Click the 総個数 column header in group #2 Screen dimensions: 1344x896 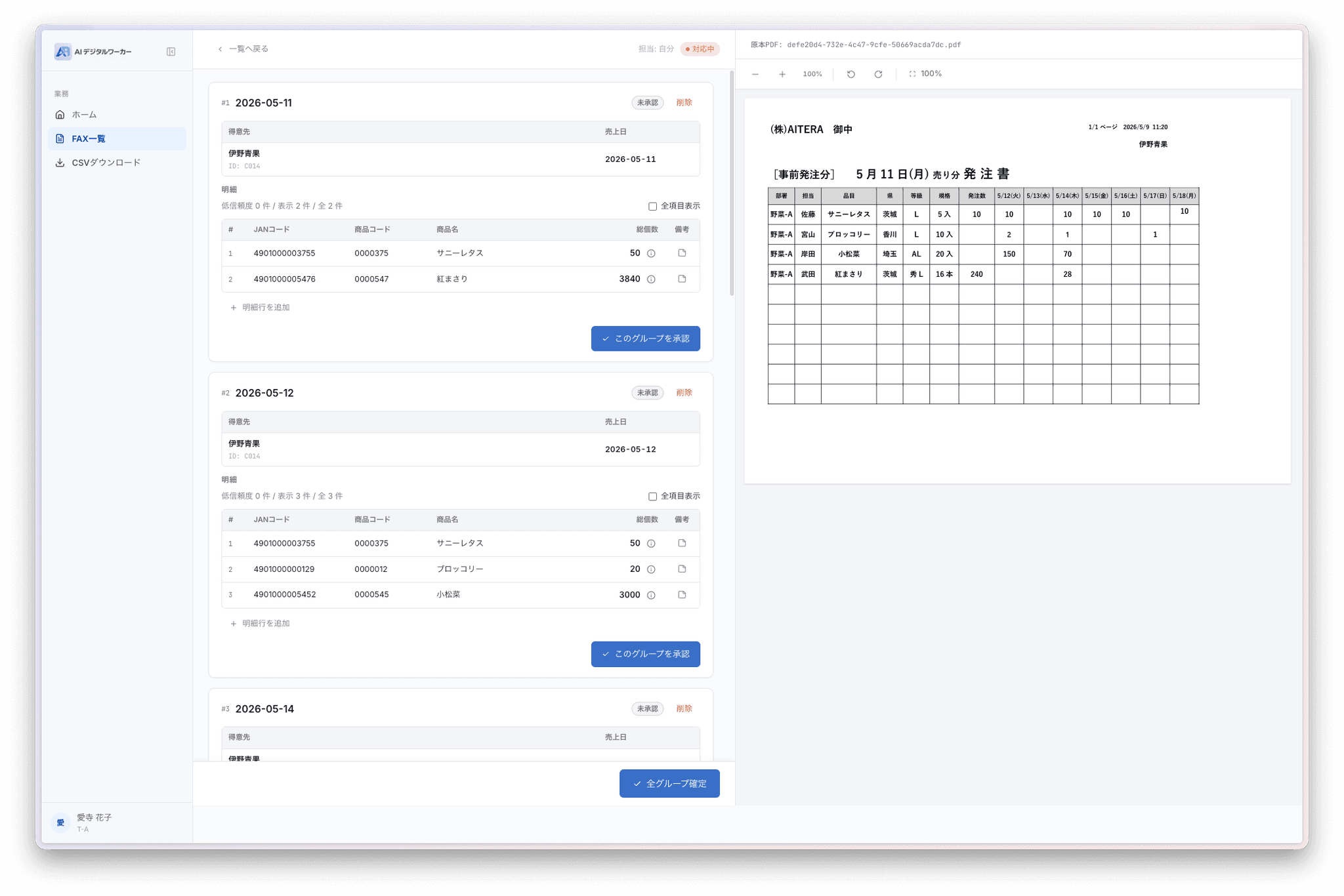(647, 519)
